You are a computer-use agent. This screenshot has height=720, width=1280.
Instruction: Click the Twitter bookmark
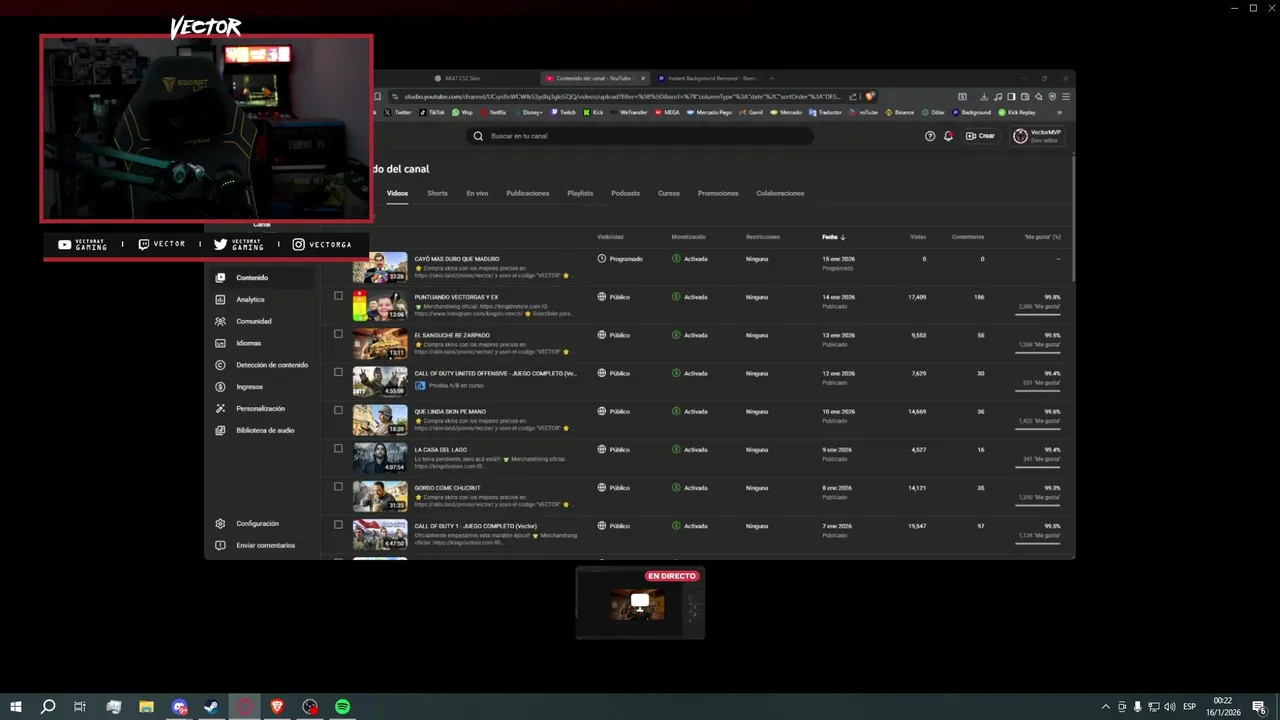tap(397, 113)
